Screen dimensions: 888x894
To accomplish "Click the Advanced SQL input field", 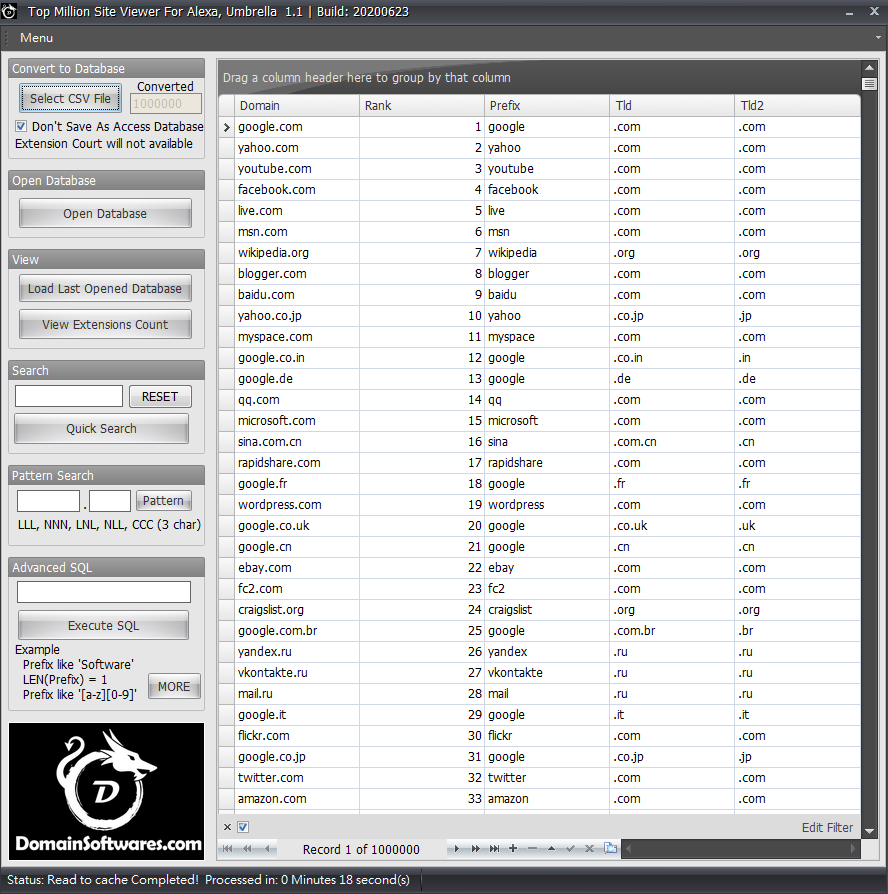I will point(104,592).
